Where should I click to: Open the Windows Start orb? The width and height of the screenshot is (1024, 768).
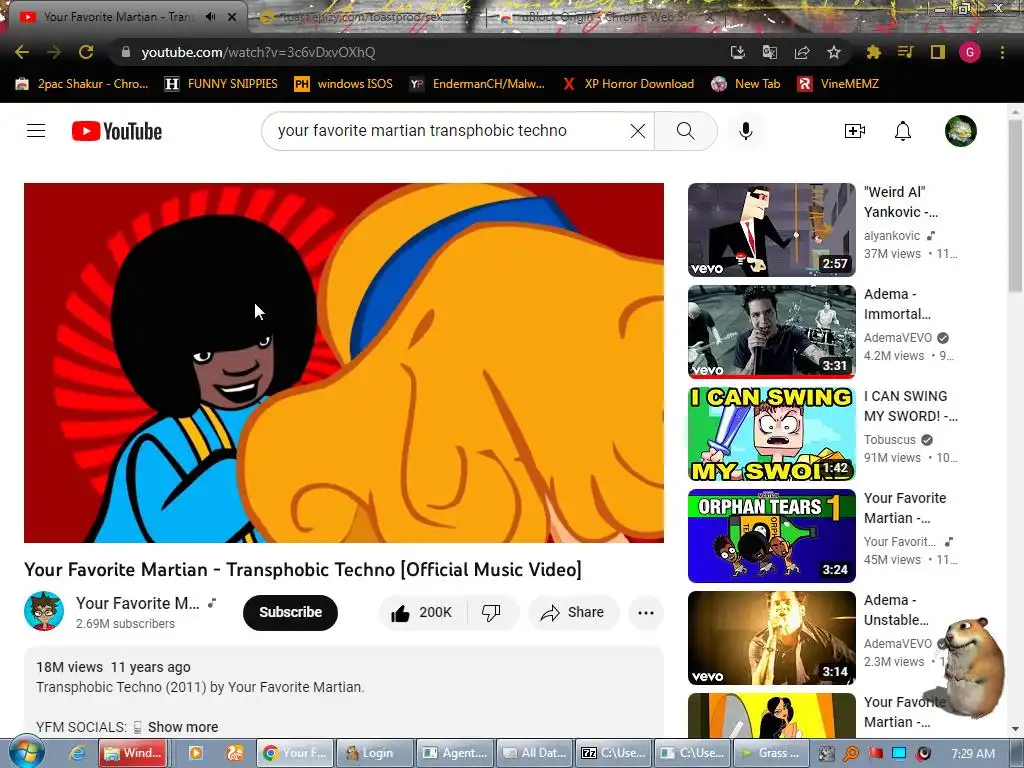click(26, 753)
